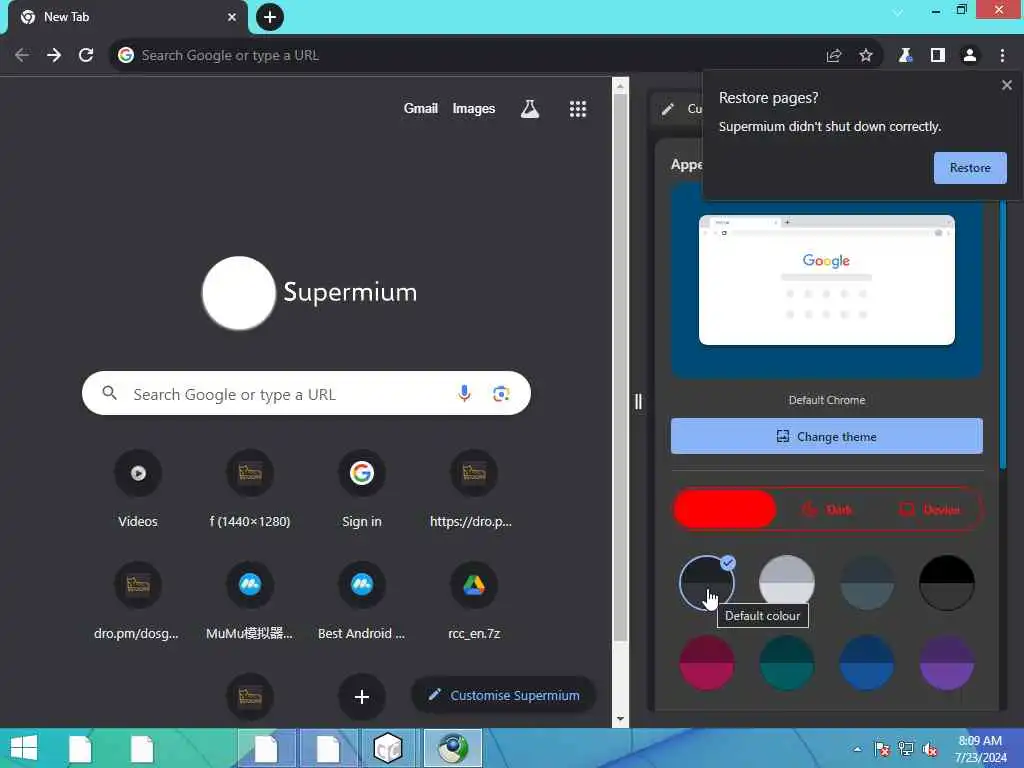Screen dimensions: 1024x768
Task: Open the Action Center flag tray icon
Action: click(882, 748)
